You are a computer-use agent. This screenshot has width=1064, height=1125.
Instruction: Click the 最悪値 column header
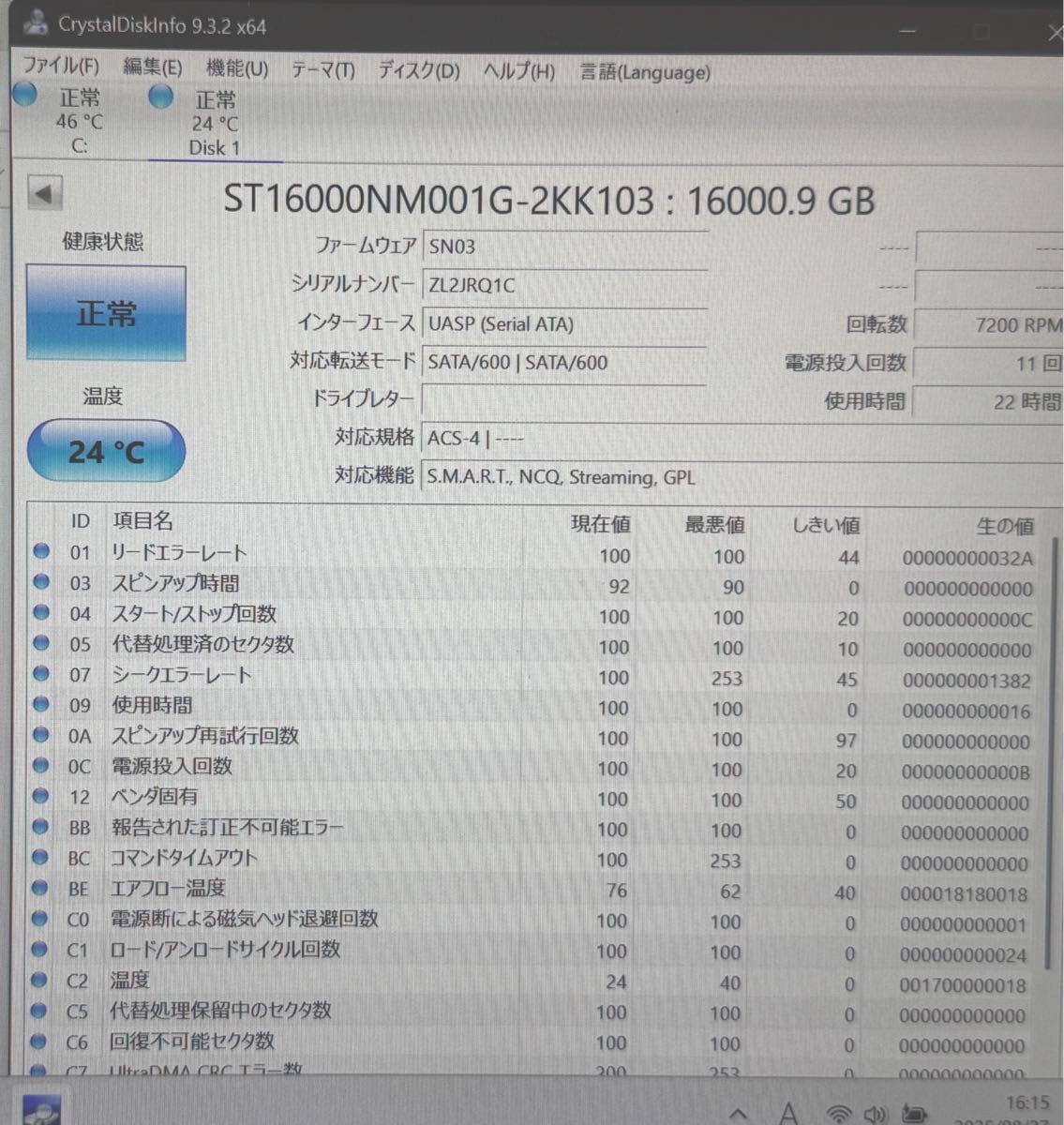714,525
